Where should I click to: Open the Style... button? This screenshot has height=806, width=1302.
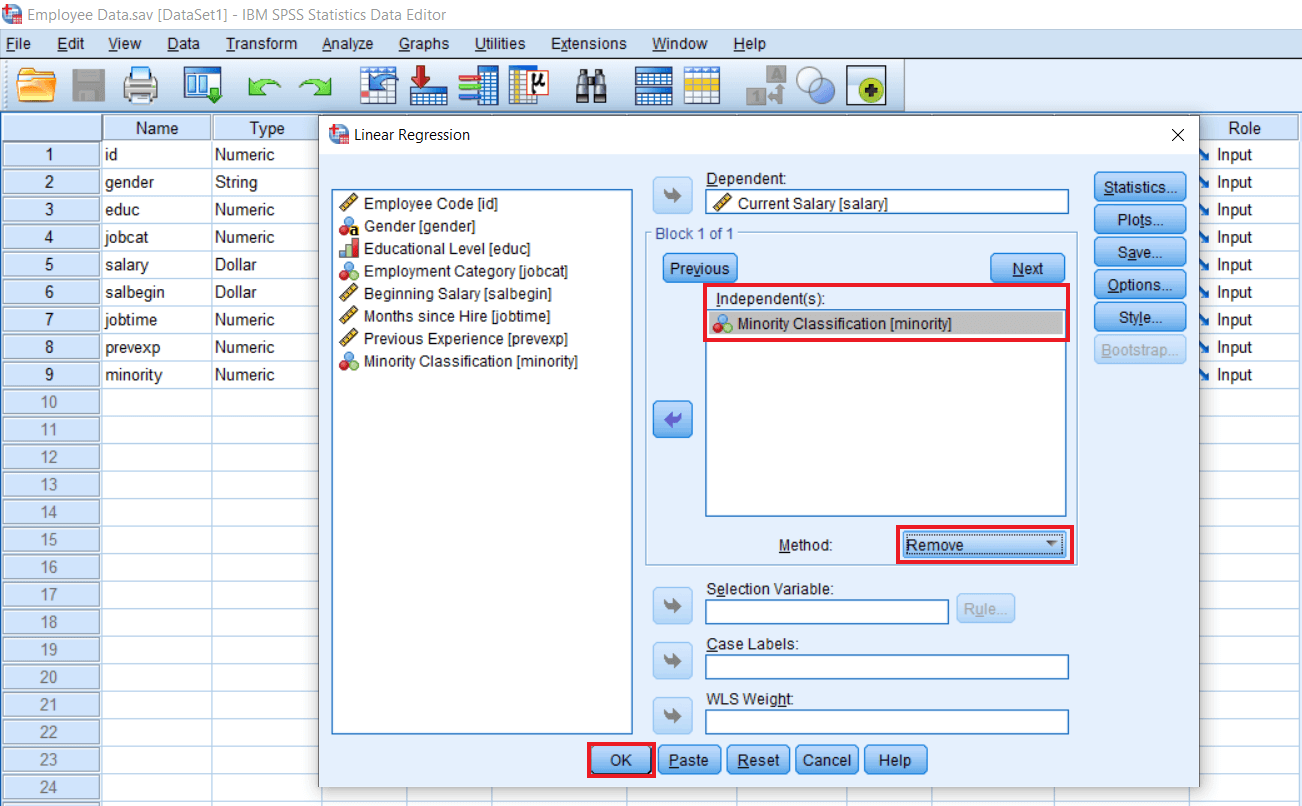tap(1140, 318)
